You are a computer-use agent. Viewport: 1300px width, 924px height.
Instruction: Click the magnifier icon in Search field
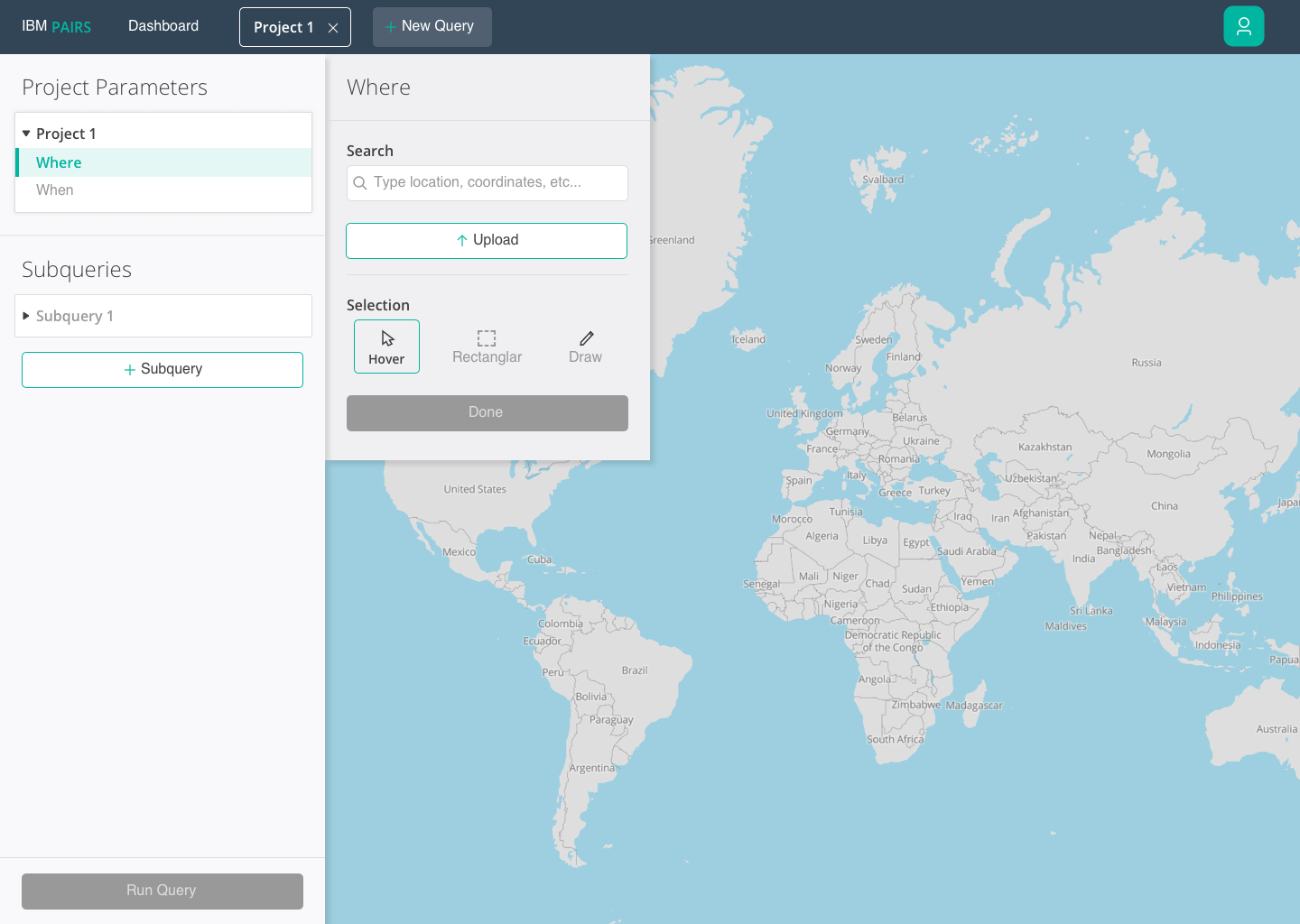(360, 183)
